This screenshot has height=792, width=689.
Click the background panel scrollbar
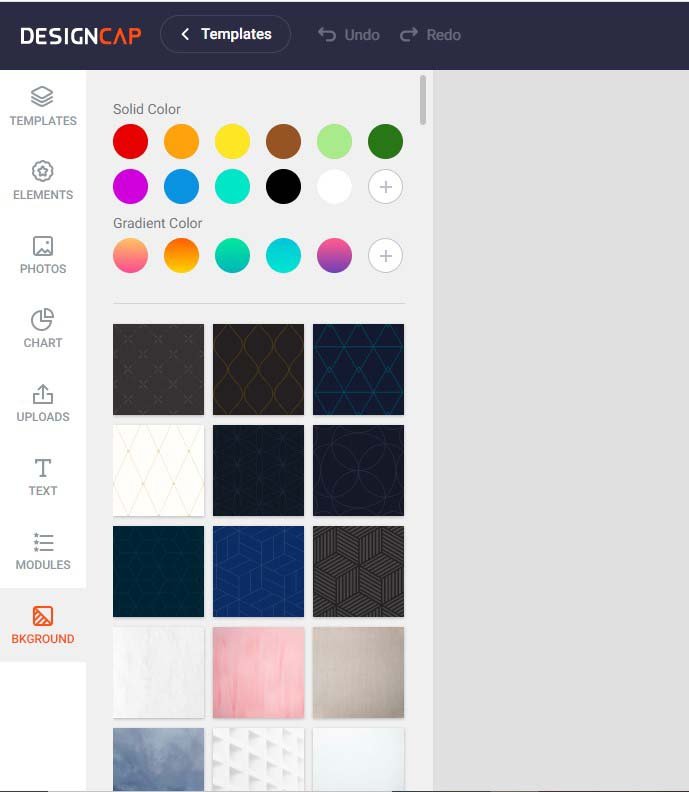[423, 100]
